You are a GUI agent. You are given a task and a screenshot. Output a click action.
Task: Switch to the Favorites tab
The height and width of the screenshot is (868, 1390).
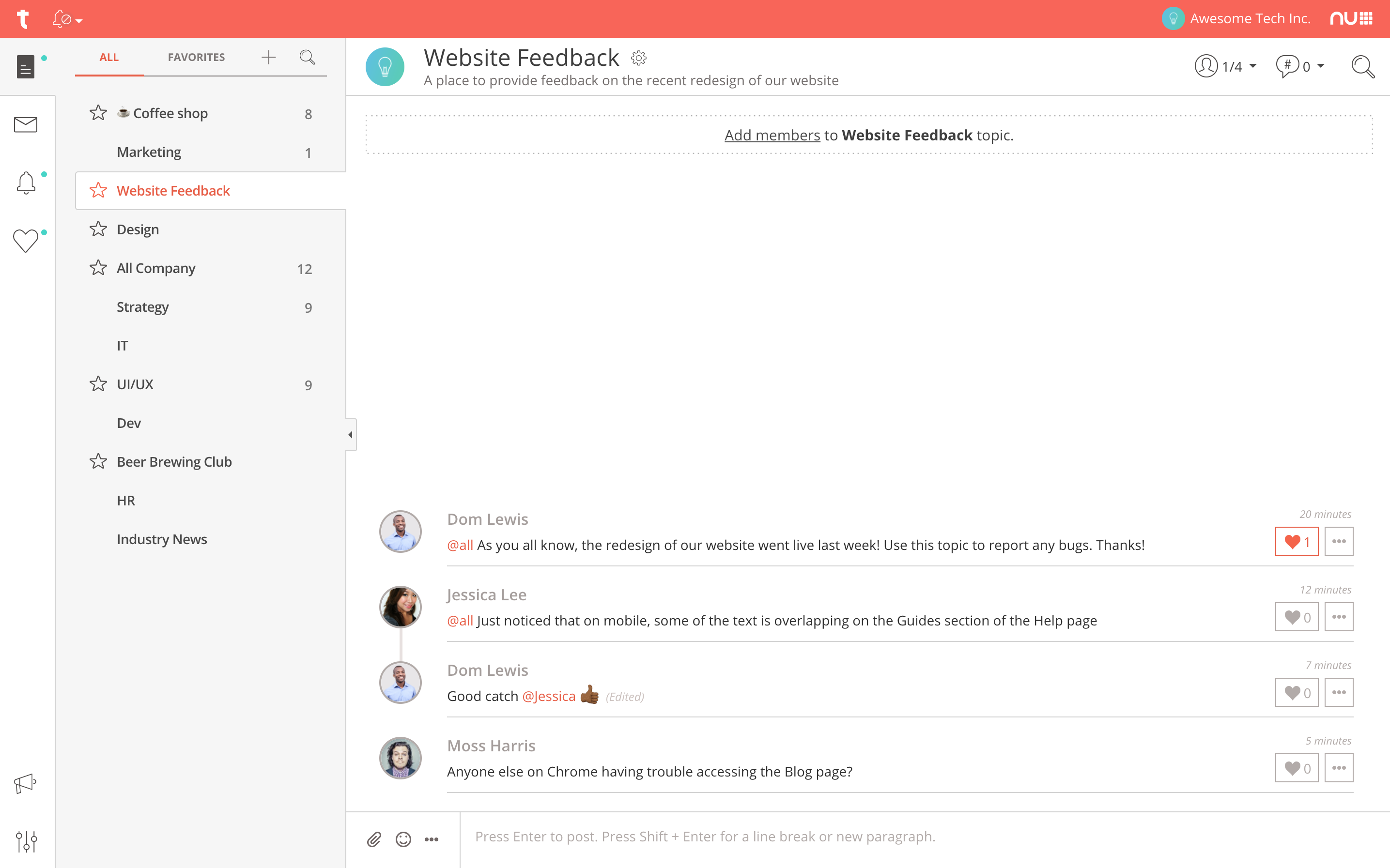196,58
